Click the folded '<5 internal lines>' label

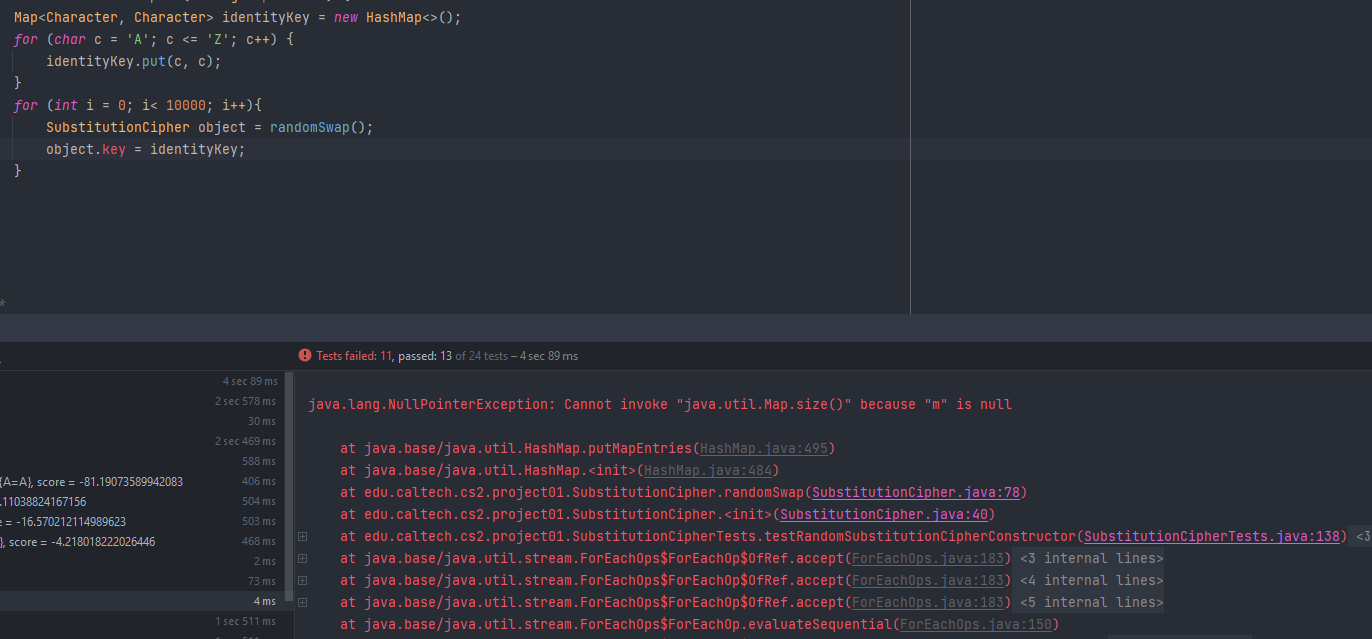(x=1091, y=603)
